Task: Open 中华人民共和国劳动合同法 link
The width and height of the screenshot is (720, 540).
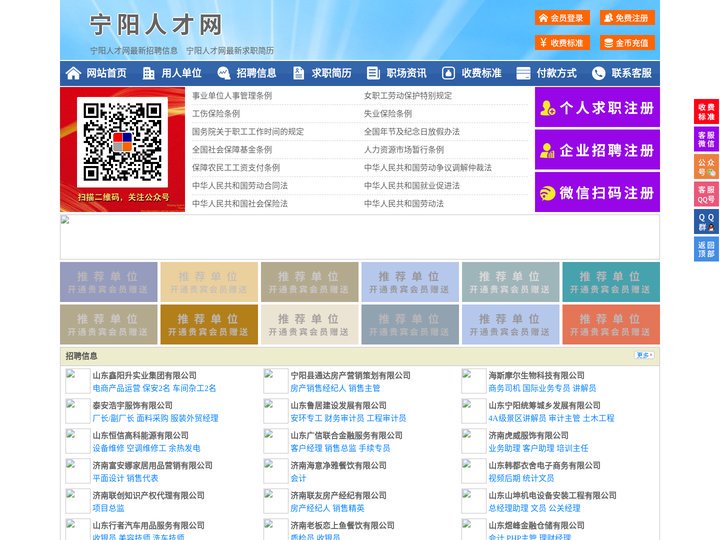Action: pos(240,186)
